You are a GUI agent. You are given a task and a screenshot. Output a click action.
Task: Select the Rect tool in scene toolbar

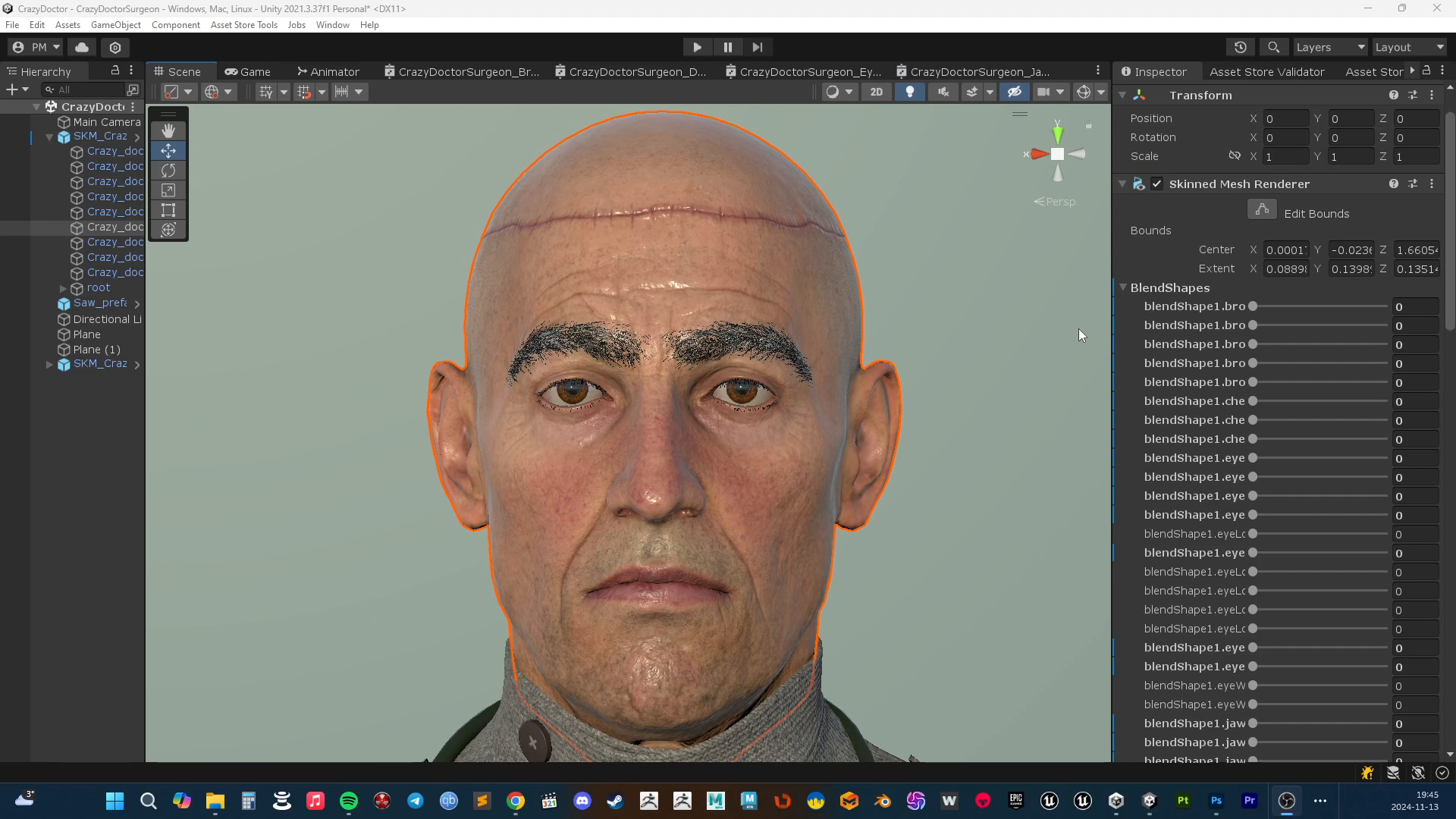[x=168, y=209]
